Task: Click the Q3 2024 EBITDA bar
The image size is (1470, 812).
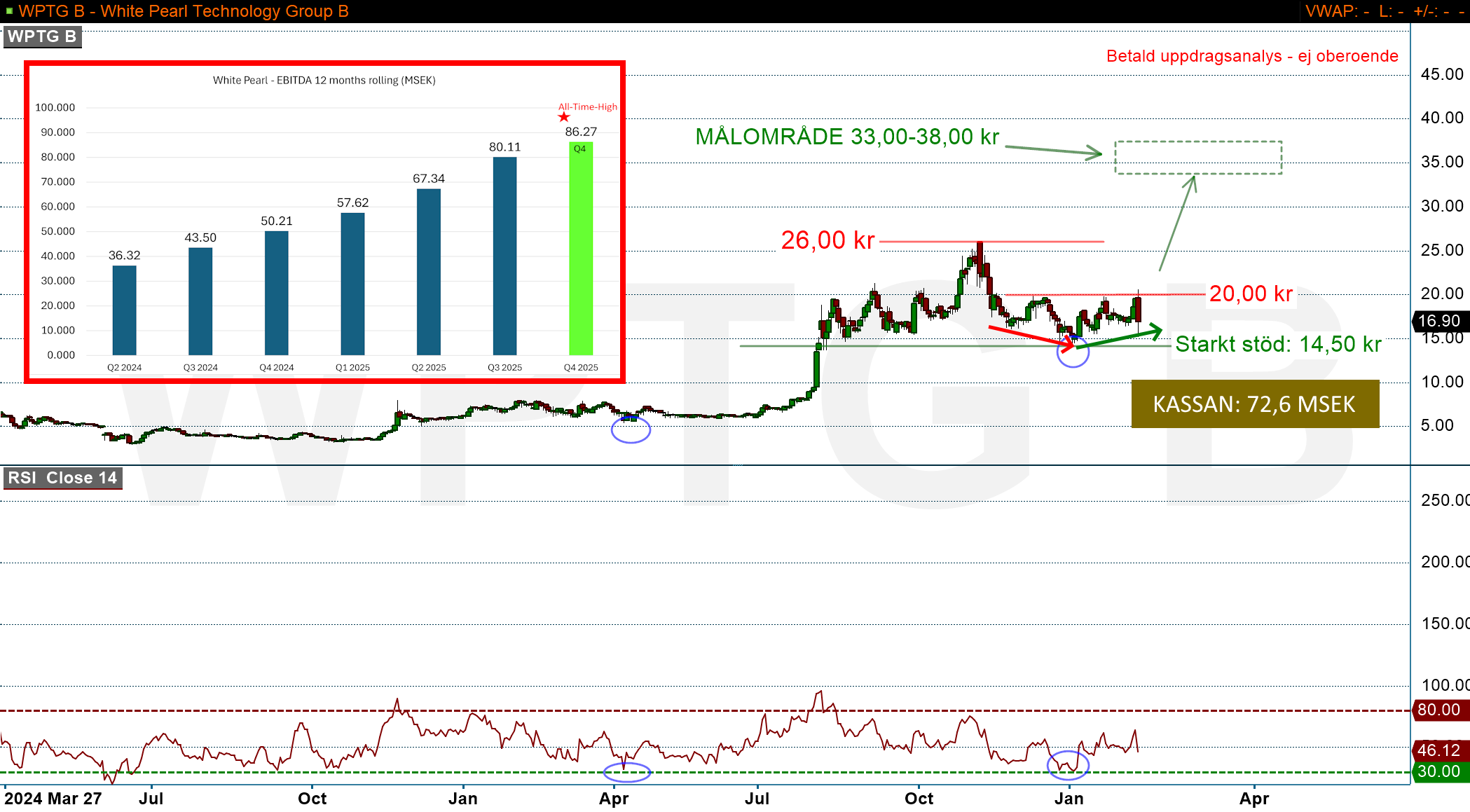Action: click(200, 301)
